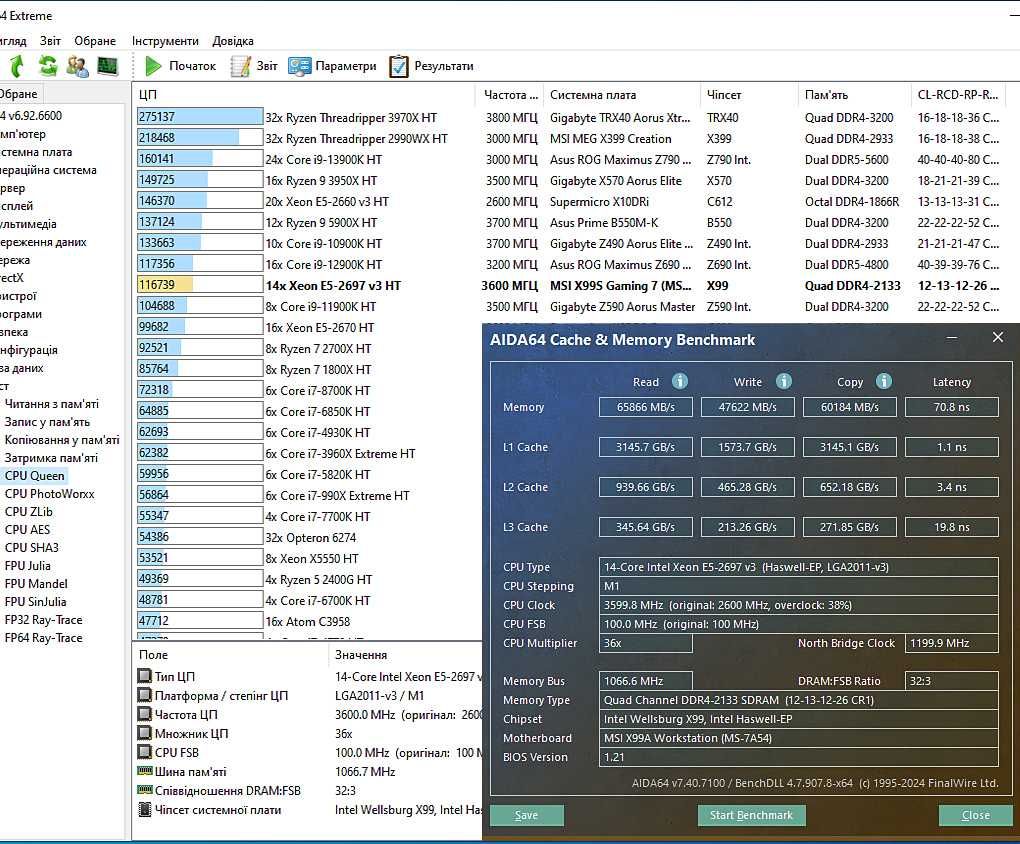Viewport: 1020px width, 844px height.
Task: Sort by Пам'ять column header
Action: click(854, 94)
